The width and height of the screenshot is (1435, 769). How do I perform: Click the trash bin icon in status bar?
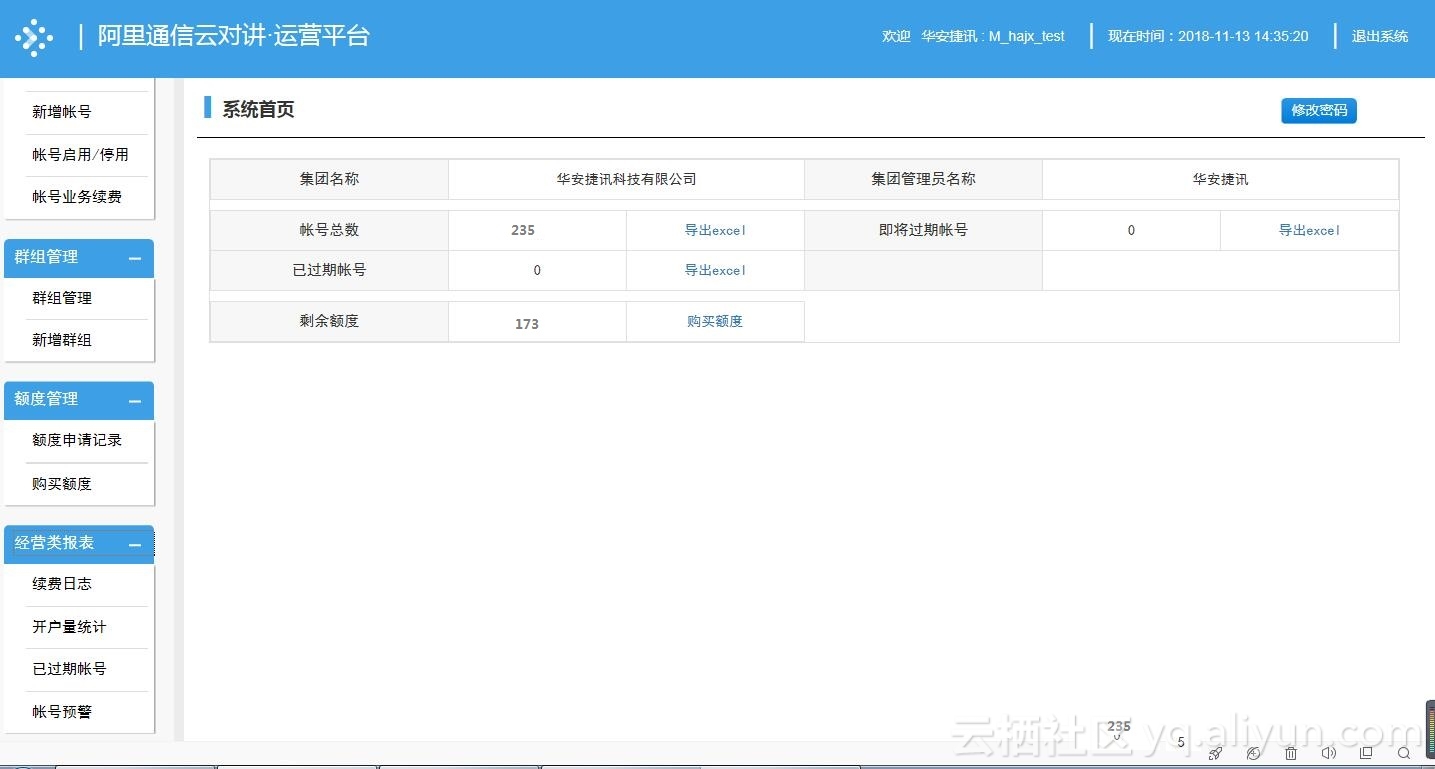[1291, 753]
